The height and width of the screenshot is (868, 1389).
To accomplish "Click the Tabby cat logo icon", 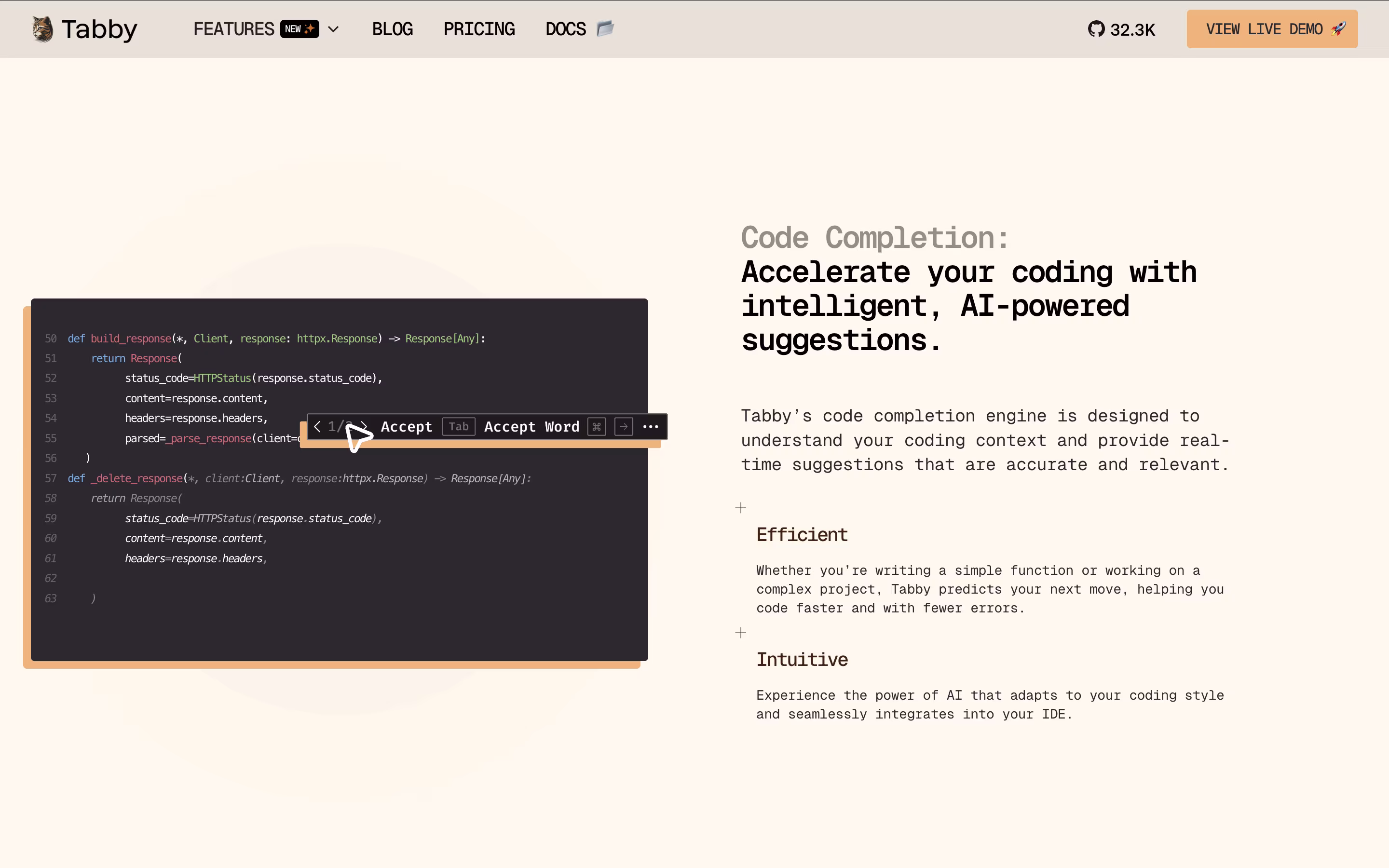I will [42, 29].
